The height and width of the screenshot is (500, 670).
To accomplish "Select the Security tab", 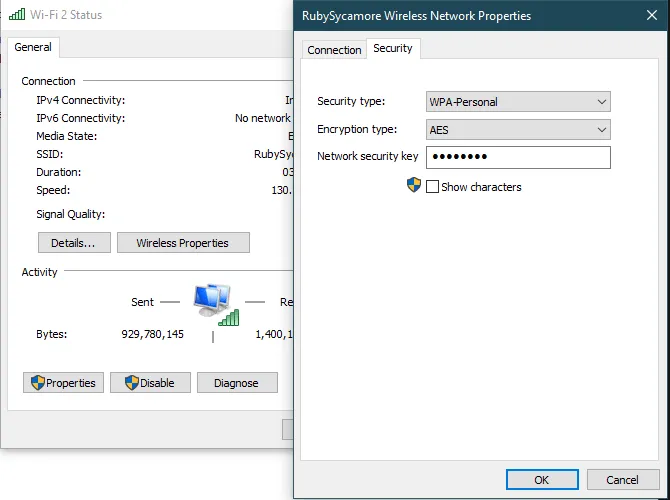I will 392,48.
